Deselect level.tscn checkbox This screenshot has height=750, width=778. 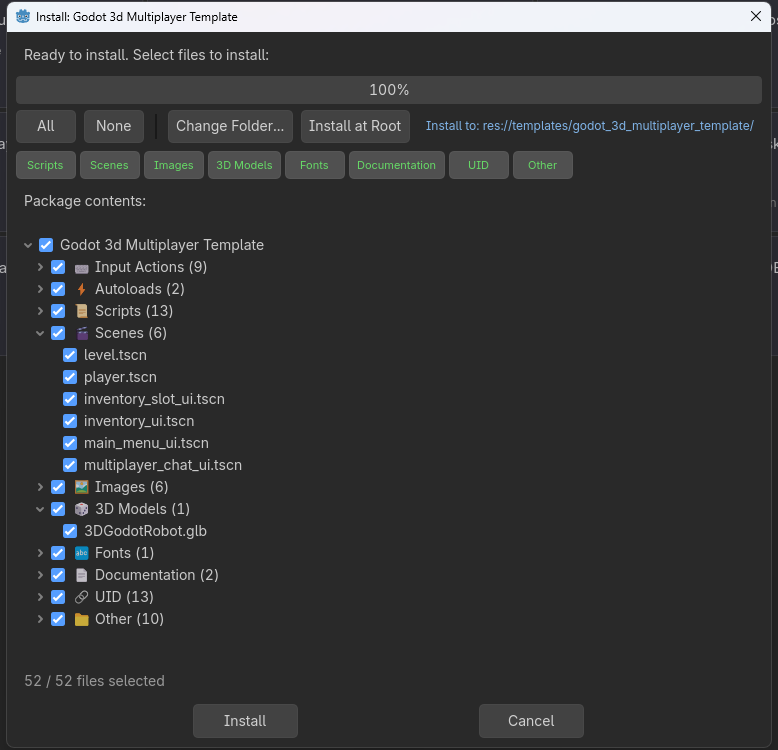point(70,355)
